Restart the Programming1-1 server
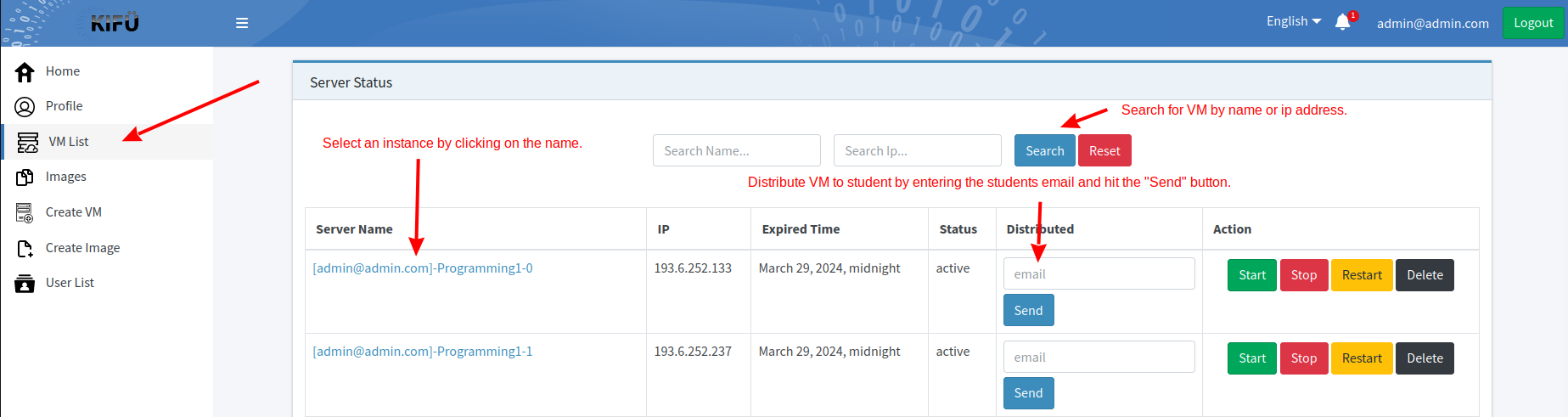The width and height of the screenshot is (1568, 417). tap(1361, 358)
